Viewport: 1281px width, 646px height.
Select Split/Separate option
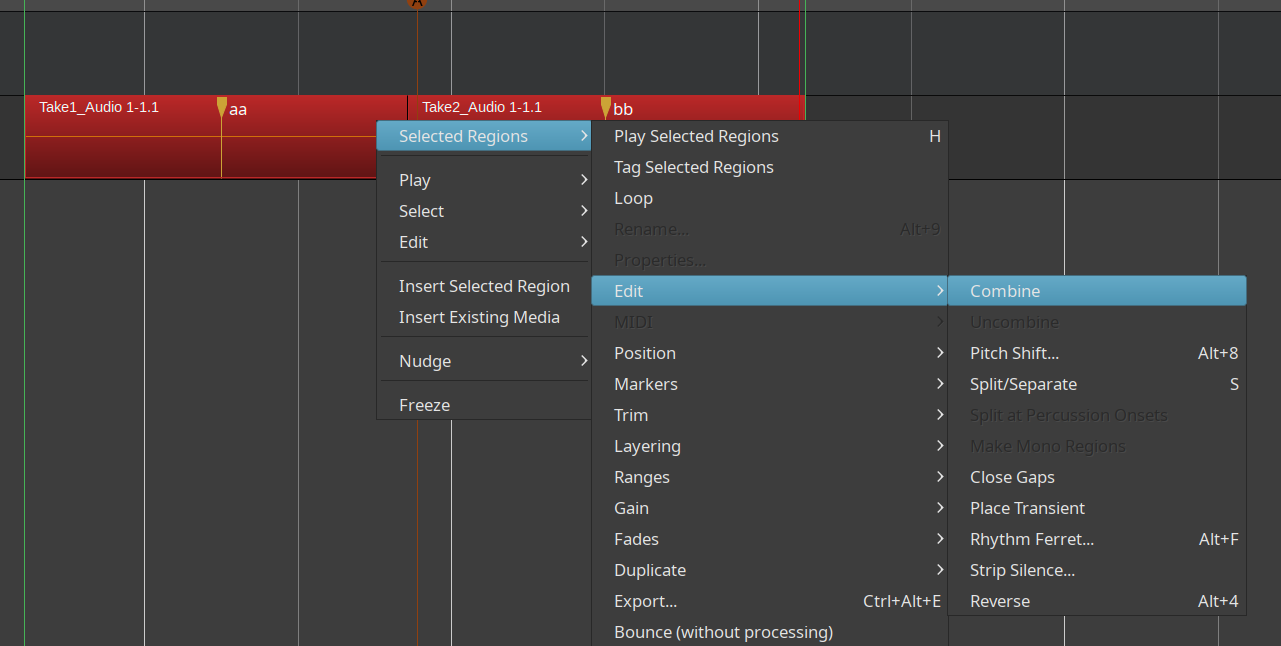point(1023,384)
